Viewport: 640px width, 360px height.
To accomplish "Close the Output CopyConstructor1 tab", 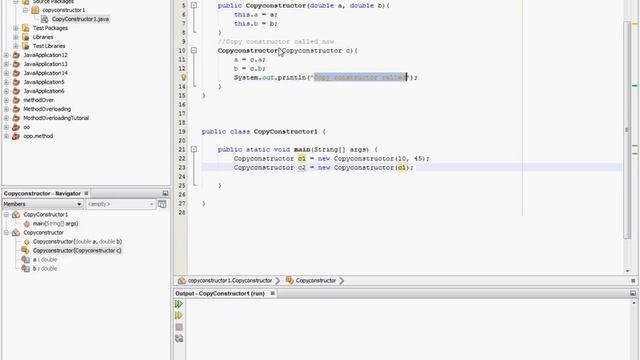I will (273, 293).
